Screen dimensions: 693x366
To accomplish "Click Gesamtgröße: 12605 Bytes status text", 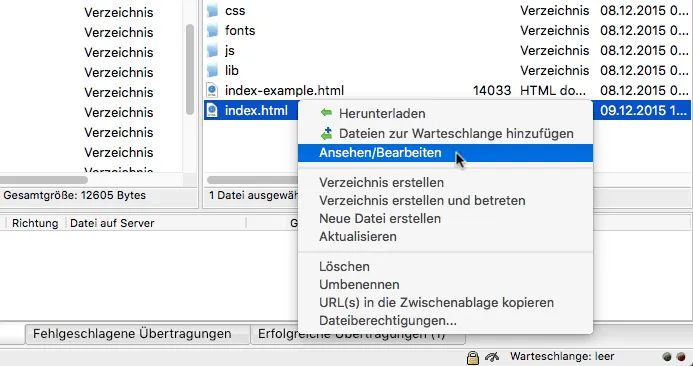I will (74, 195).
